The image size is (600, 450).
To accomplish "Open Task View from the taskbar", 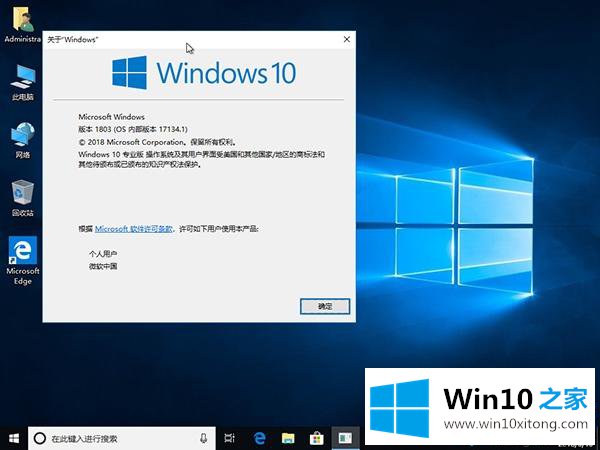I will pos(230,438).
